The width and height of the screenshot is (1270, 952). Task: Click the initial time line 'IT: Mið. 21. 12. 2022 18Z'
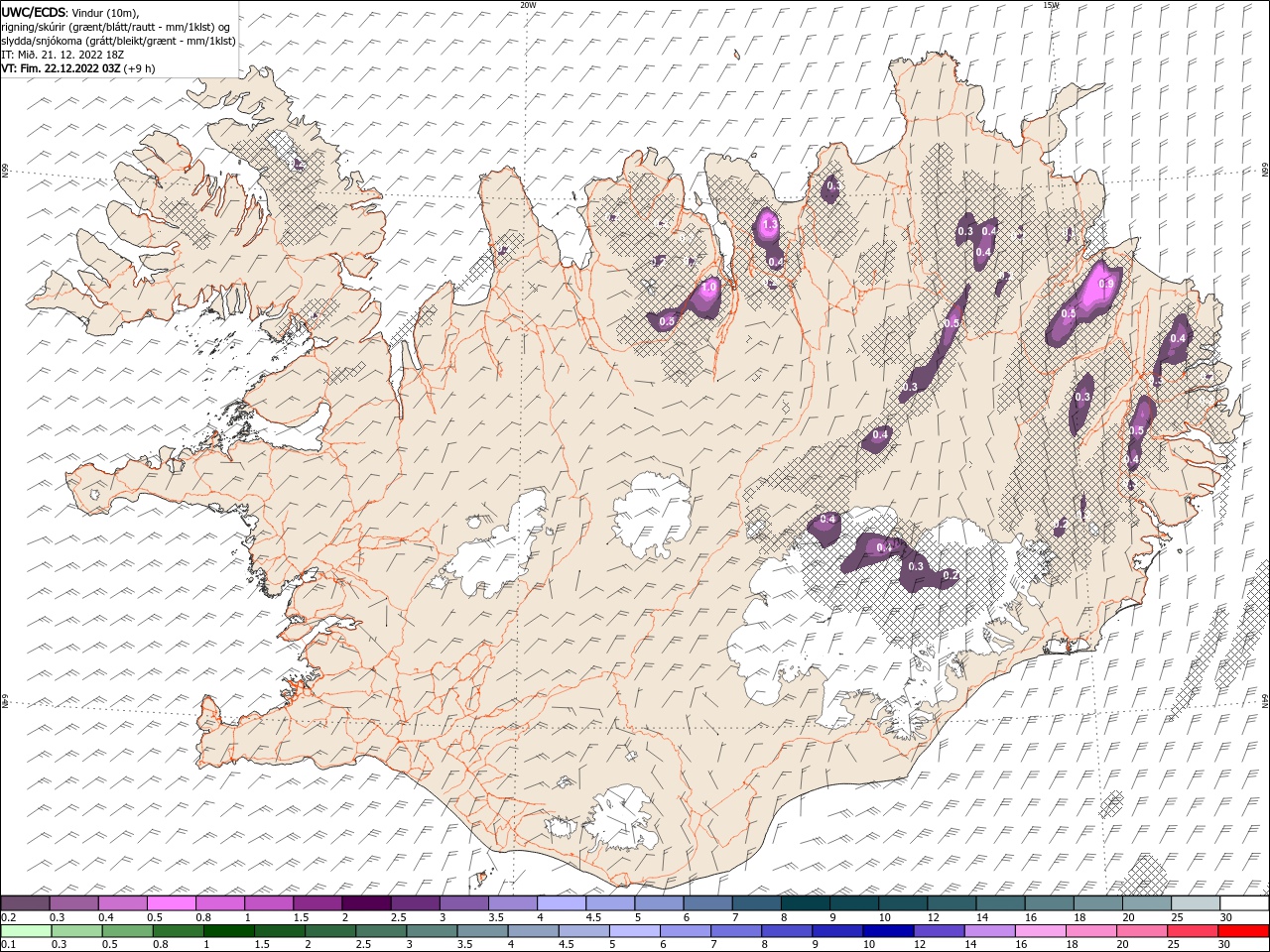[62, 55]
